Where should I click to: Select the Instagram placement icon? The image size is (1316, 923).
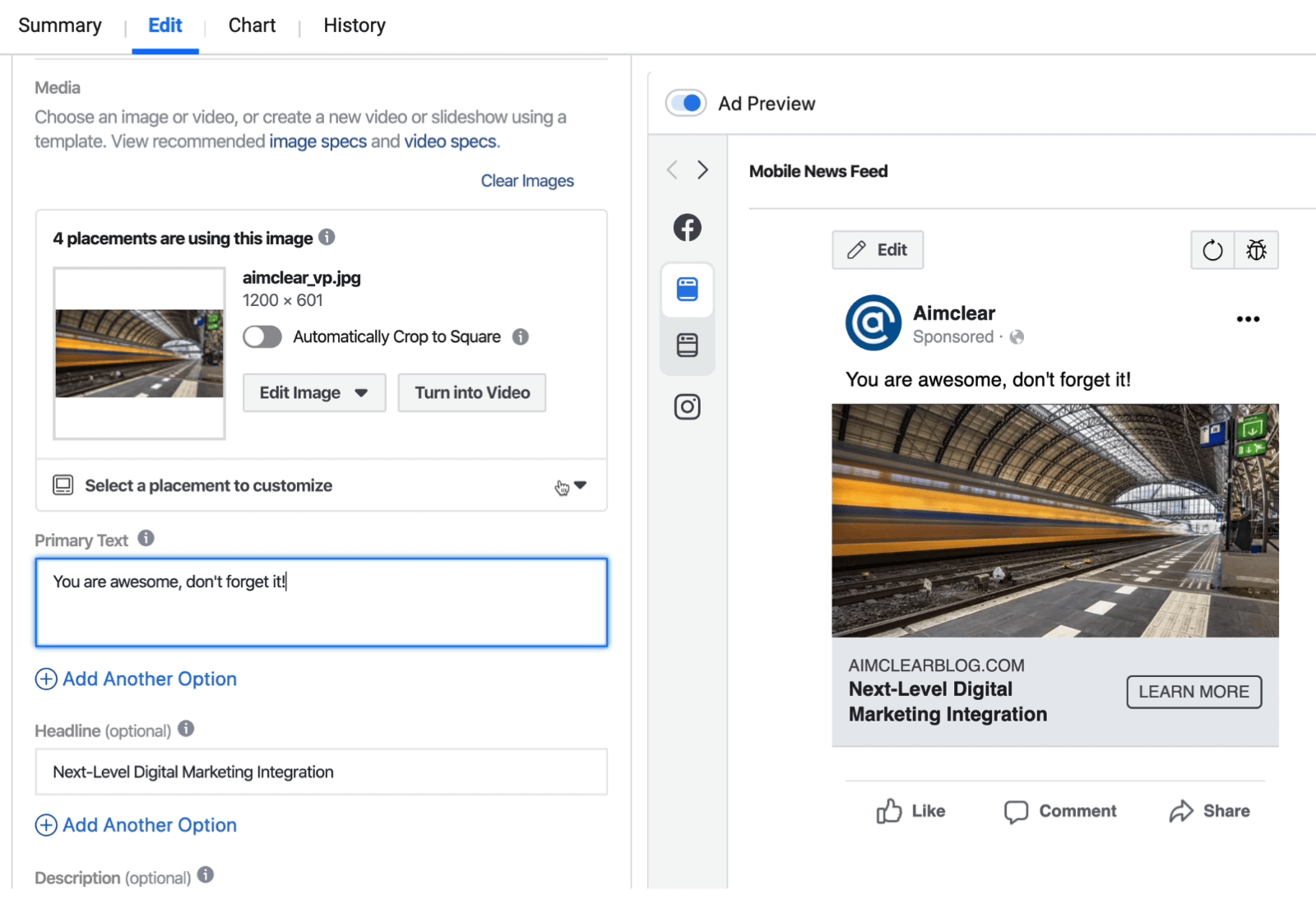click(x=688, y=407)
